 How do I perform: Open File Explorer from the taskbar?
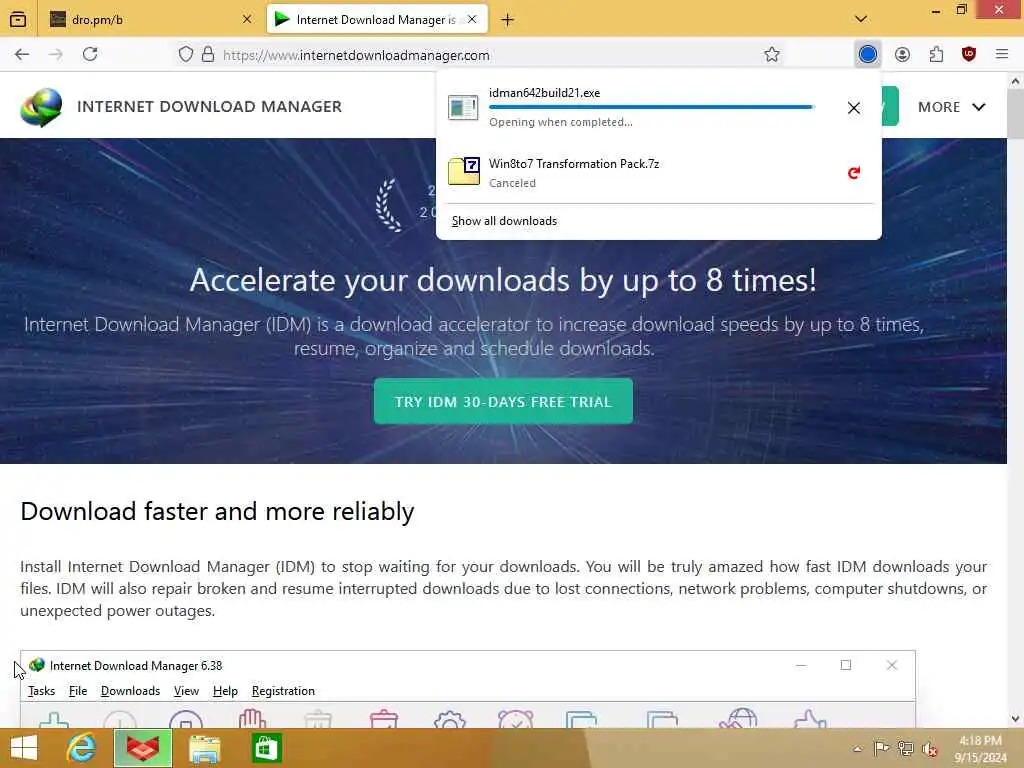(x=204, y=748)
